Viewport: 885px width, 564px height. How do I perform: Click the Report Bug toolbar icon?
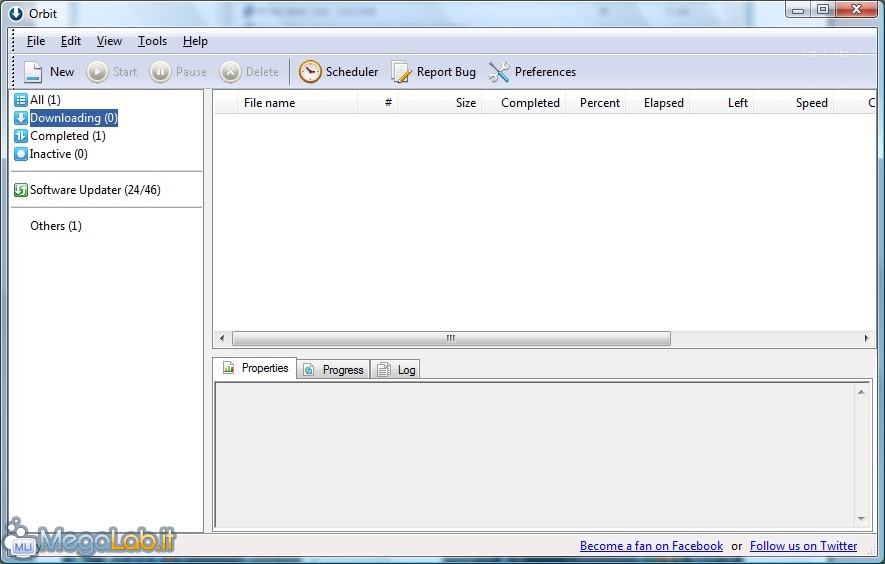pyautogui.click(x=401, y=72)
